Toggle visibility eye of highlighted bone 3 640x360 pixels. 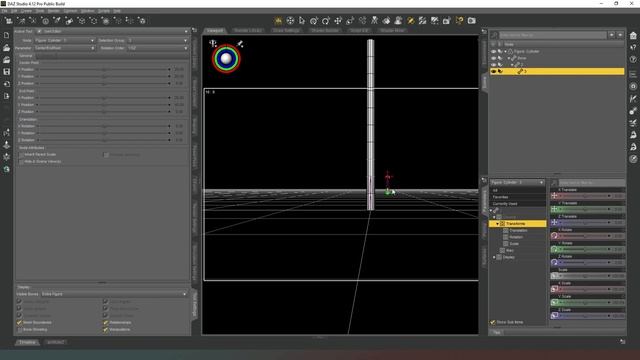pyautogui.click(x=493, y=71)
